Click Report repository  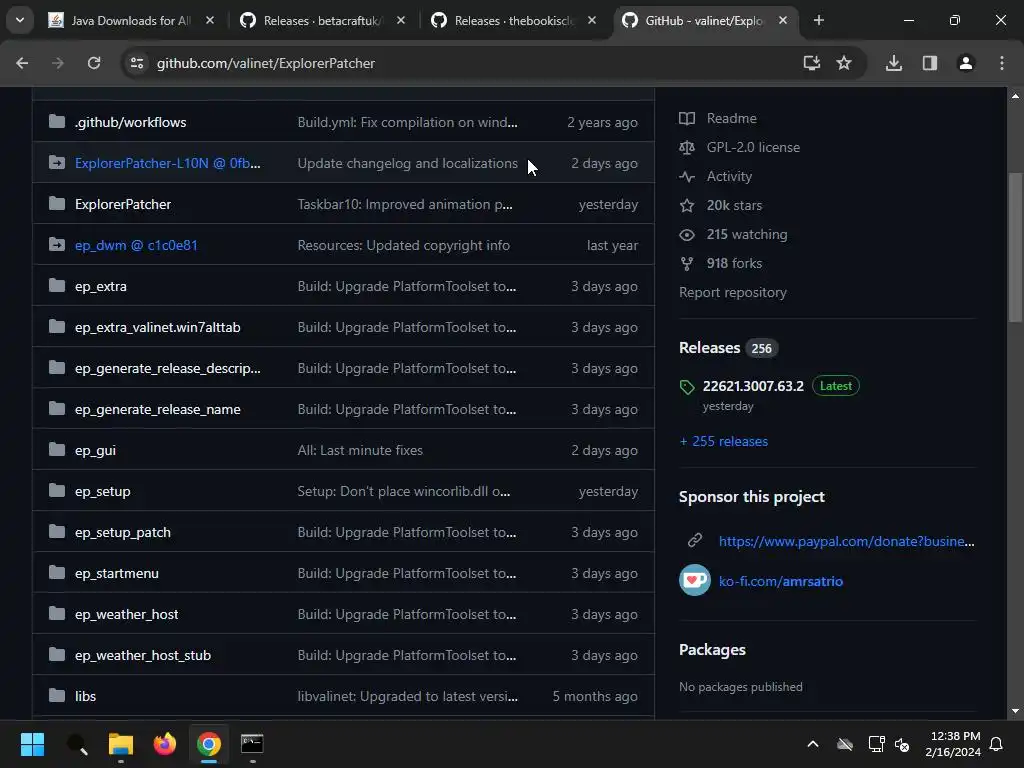point(733,293)
